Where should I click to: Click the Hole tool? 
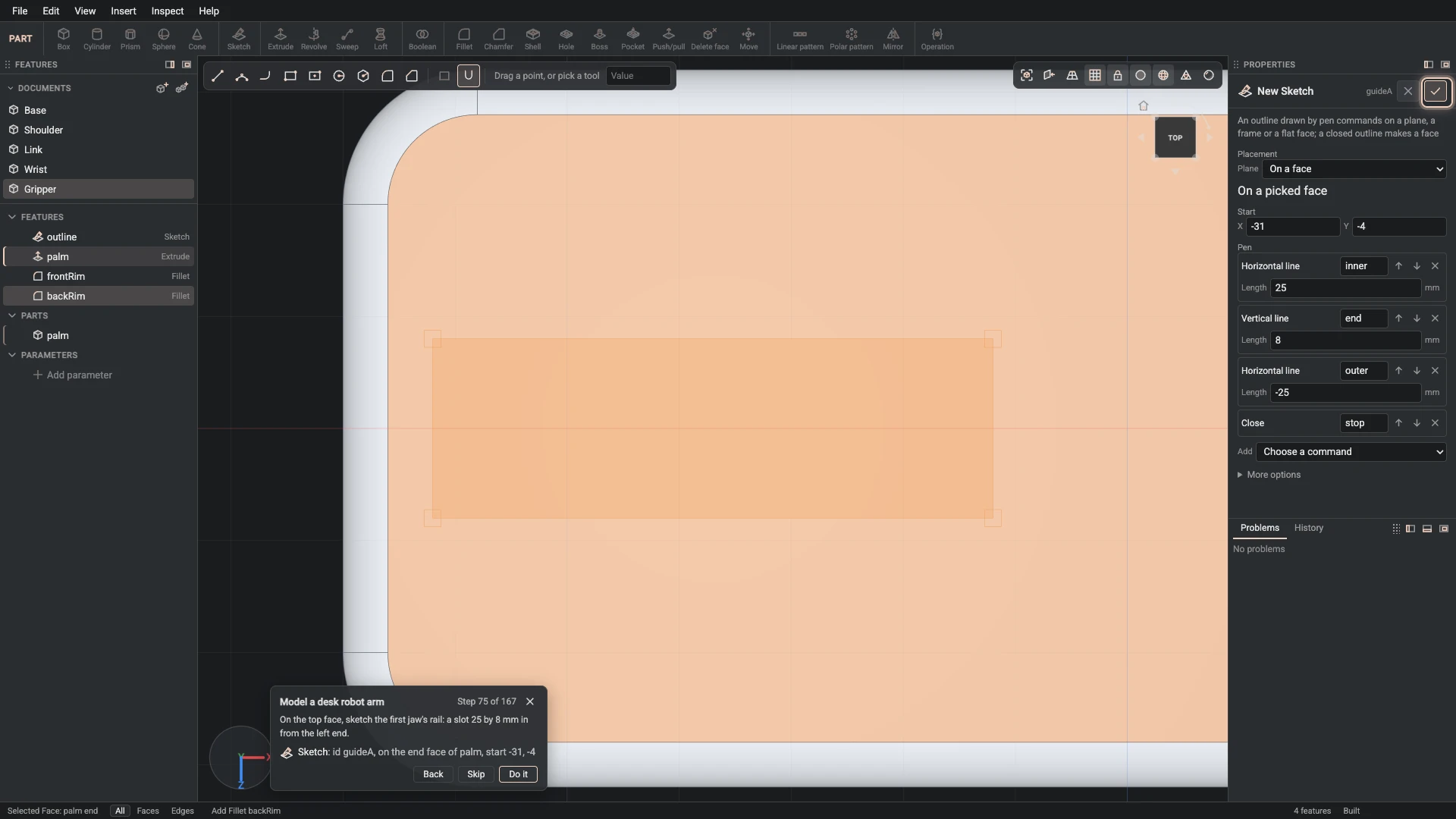(x=566, y=39)
